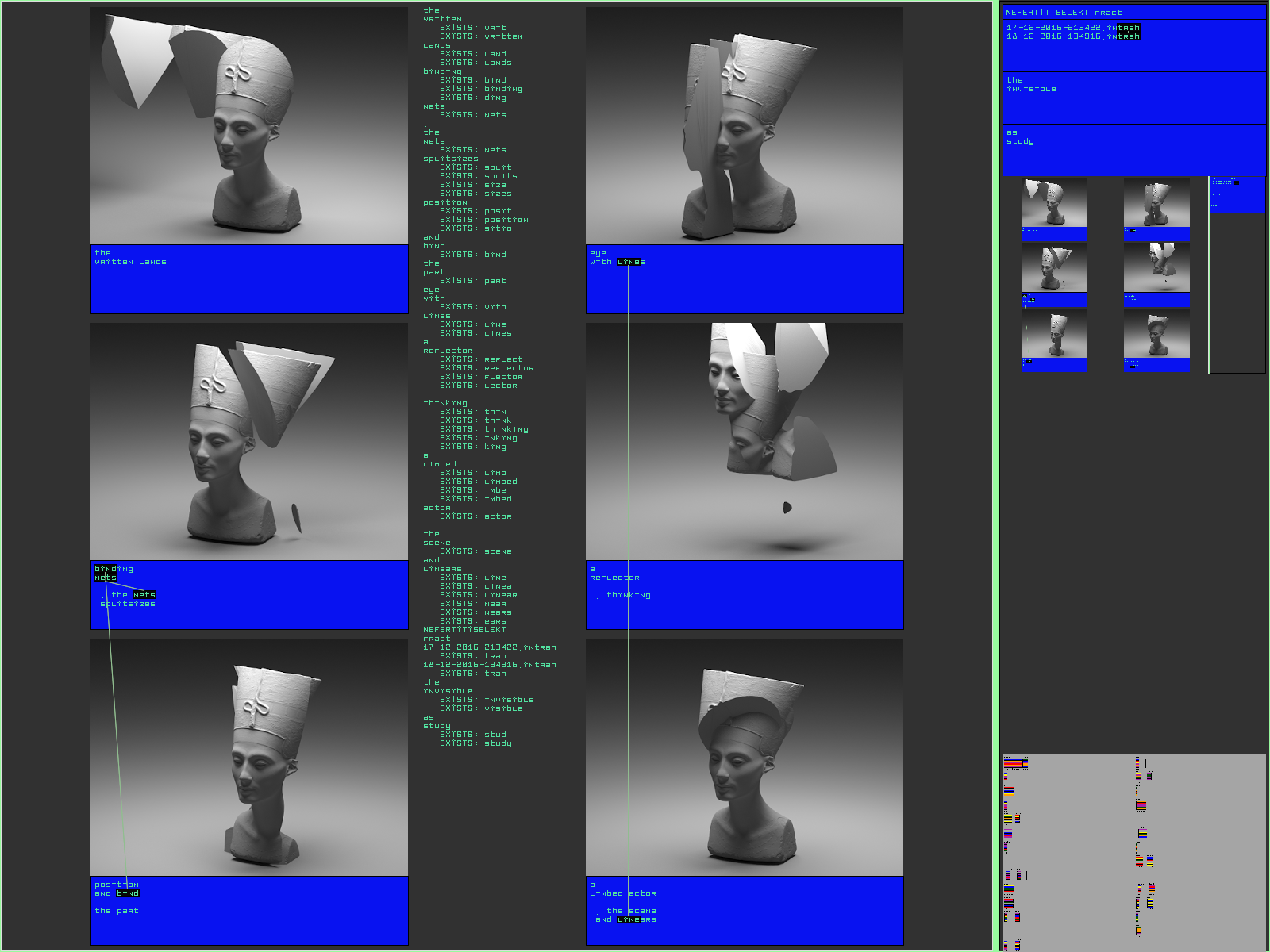Click the 'EXISTS: splits' line
1270x952 pixels.
(x=479, y=176)
